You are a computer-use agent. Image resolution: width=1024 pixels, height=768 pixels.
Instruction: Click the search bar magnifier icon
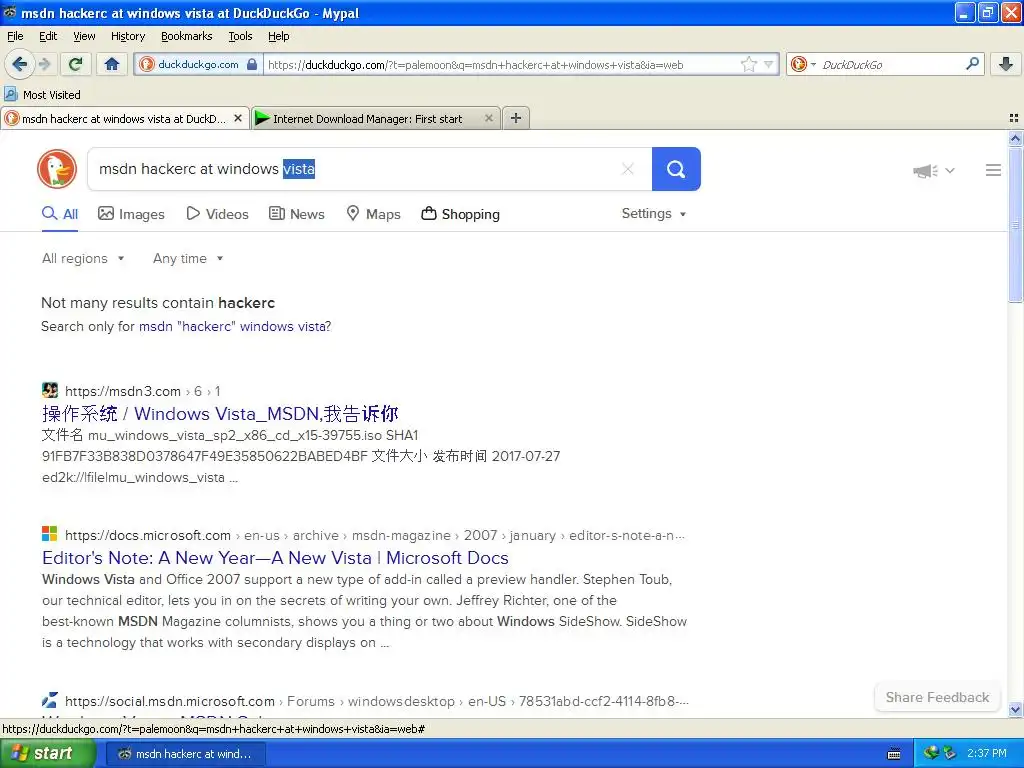(x=972, y=64)
